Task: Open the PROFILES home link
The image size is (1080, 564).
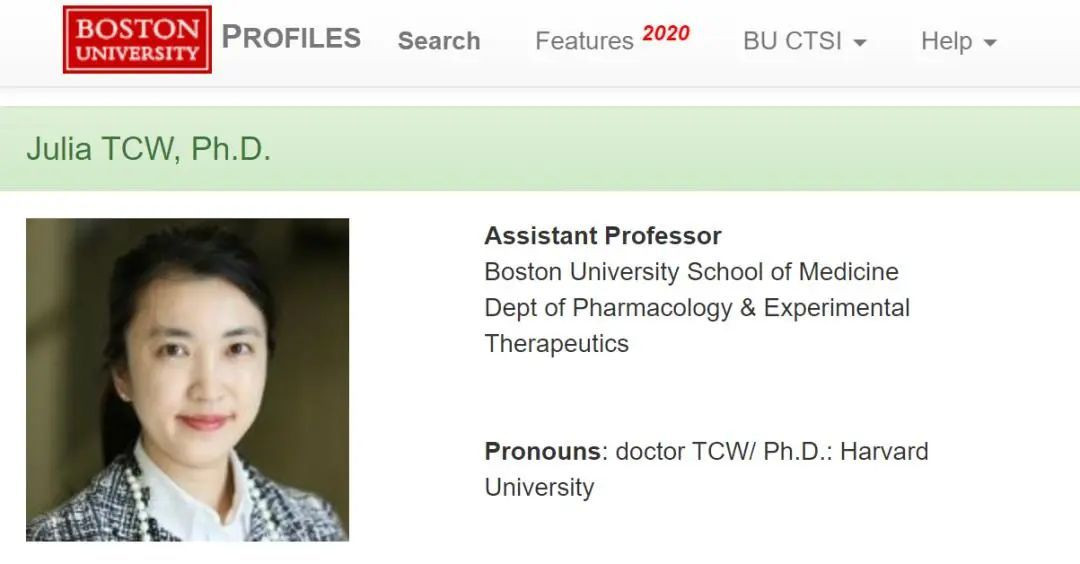Action: click(291, 38)
